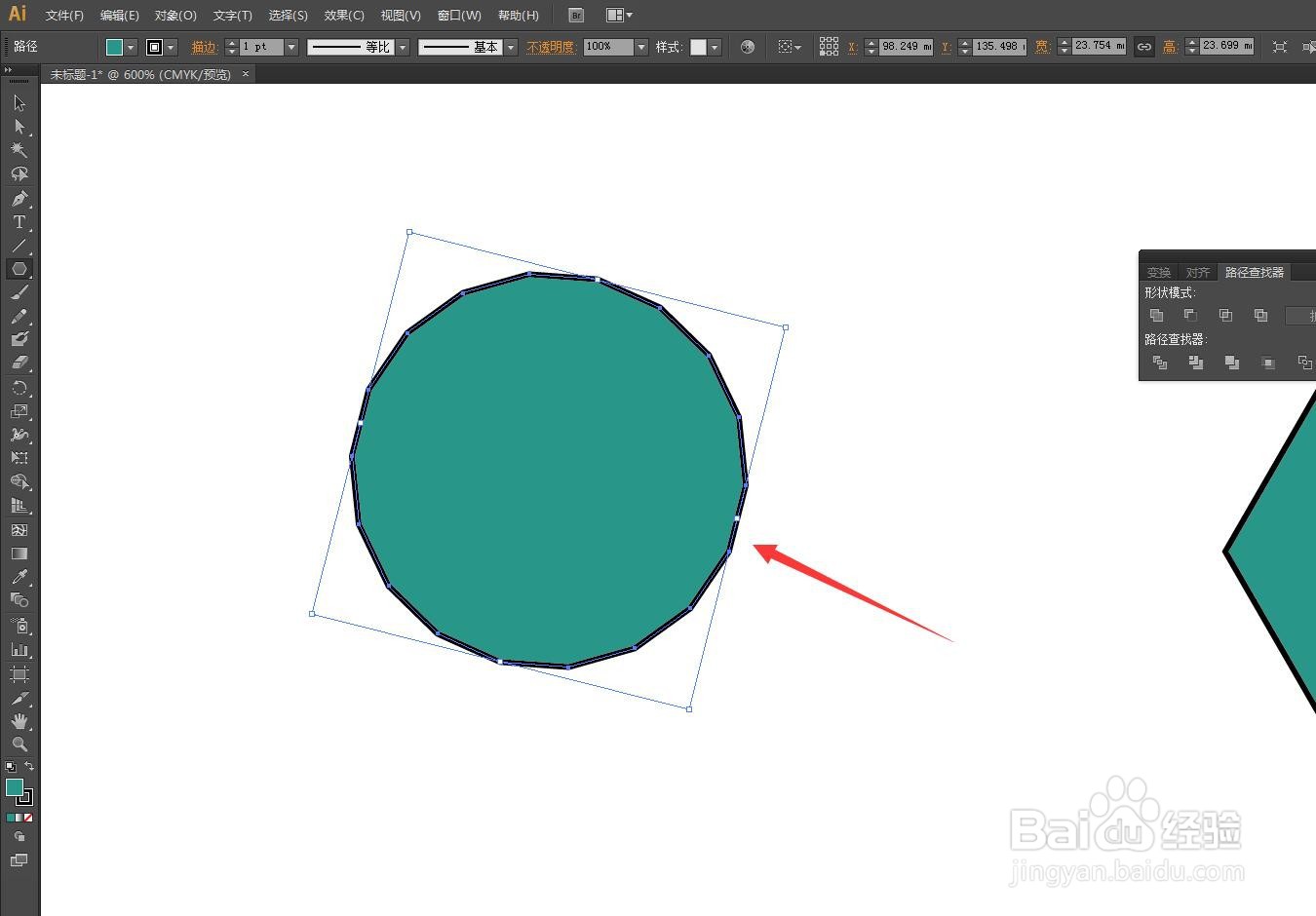This screenshot has width=1316, height=916.
Task: Click Merge pathfinder icon
Action: [x=1232, y=363]
